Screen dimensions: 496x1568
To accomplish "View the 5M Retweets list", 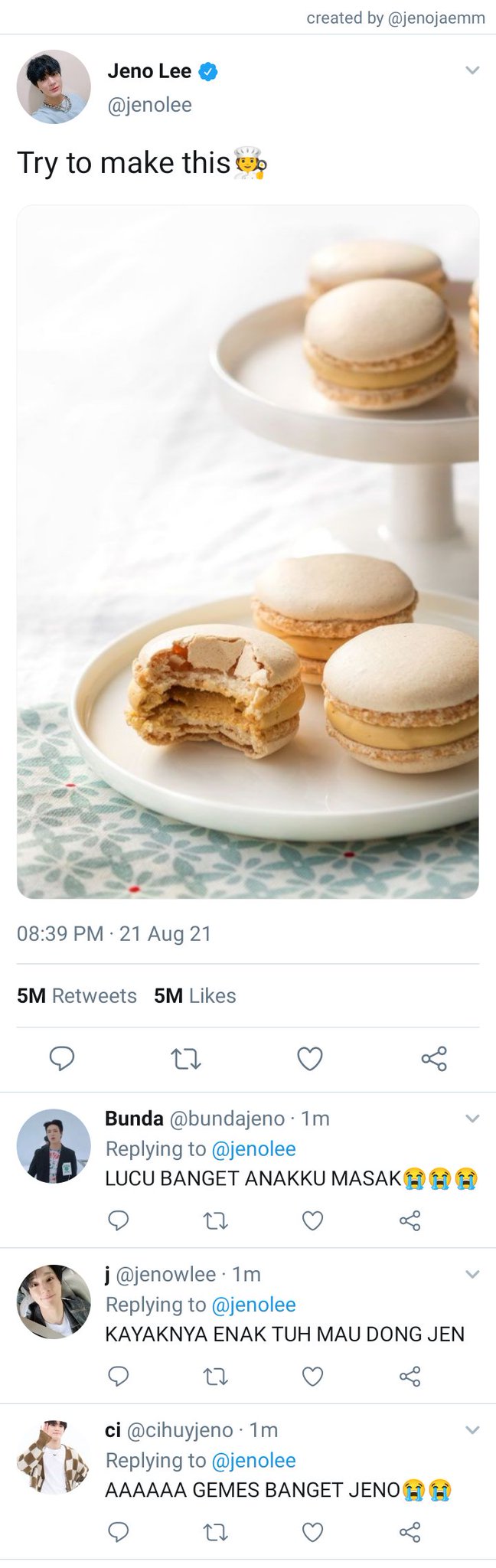I will tap(77, 995).
